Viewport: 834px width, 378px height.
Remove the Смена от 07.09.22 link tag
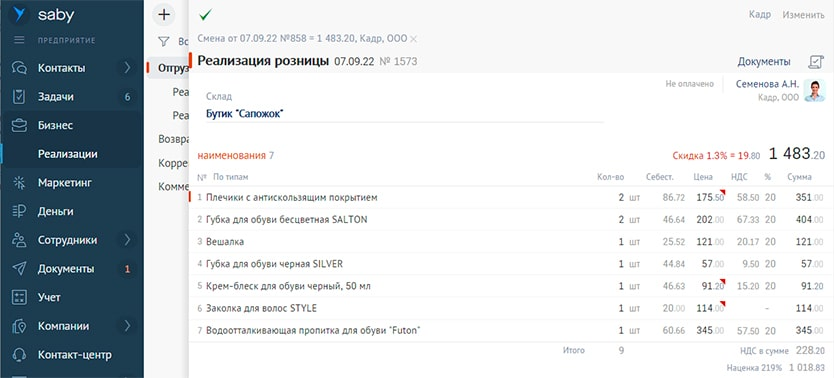[x=414, y=39]
